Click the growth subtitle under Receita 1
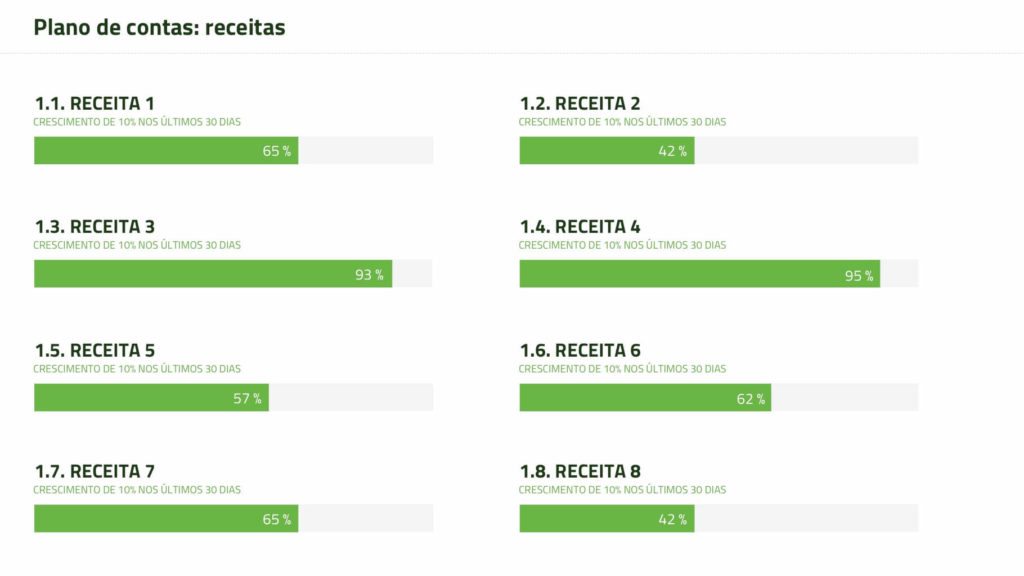The height and width of the screenshot is (576, 1024). [137, 122]
